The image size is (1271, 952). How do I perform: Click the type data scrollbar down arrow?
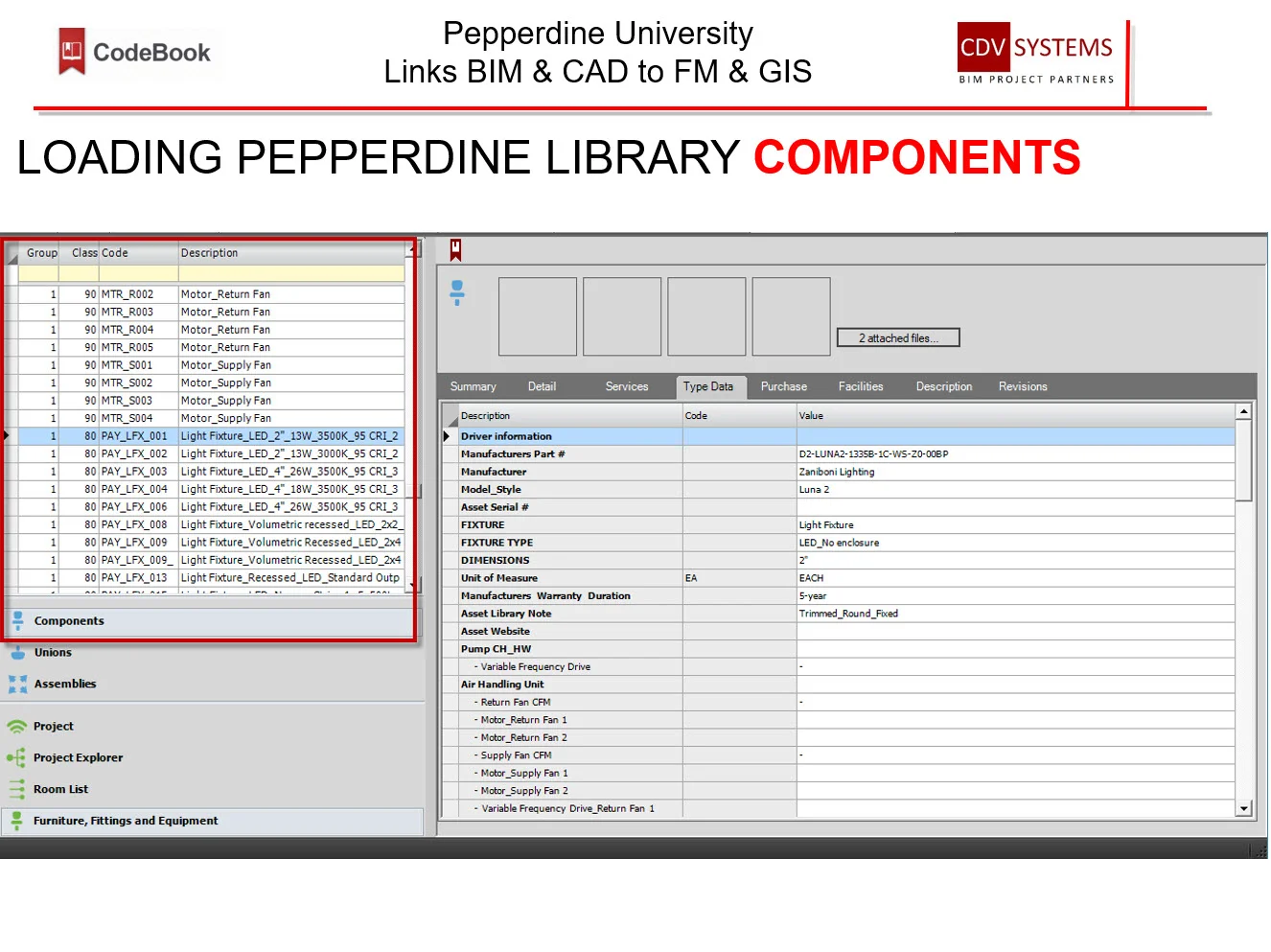(x=1244, y=809)
